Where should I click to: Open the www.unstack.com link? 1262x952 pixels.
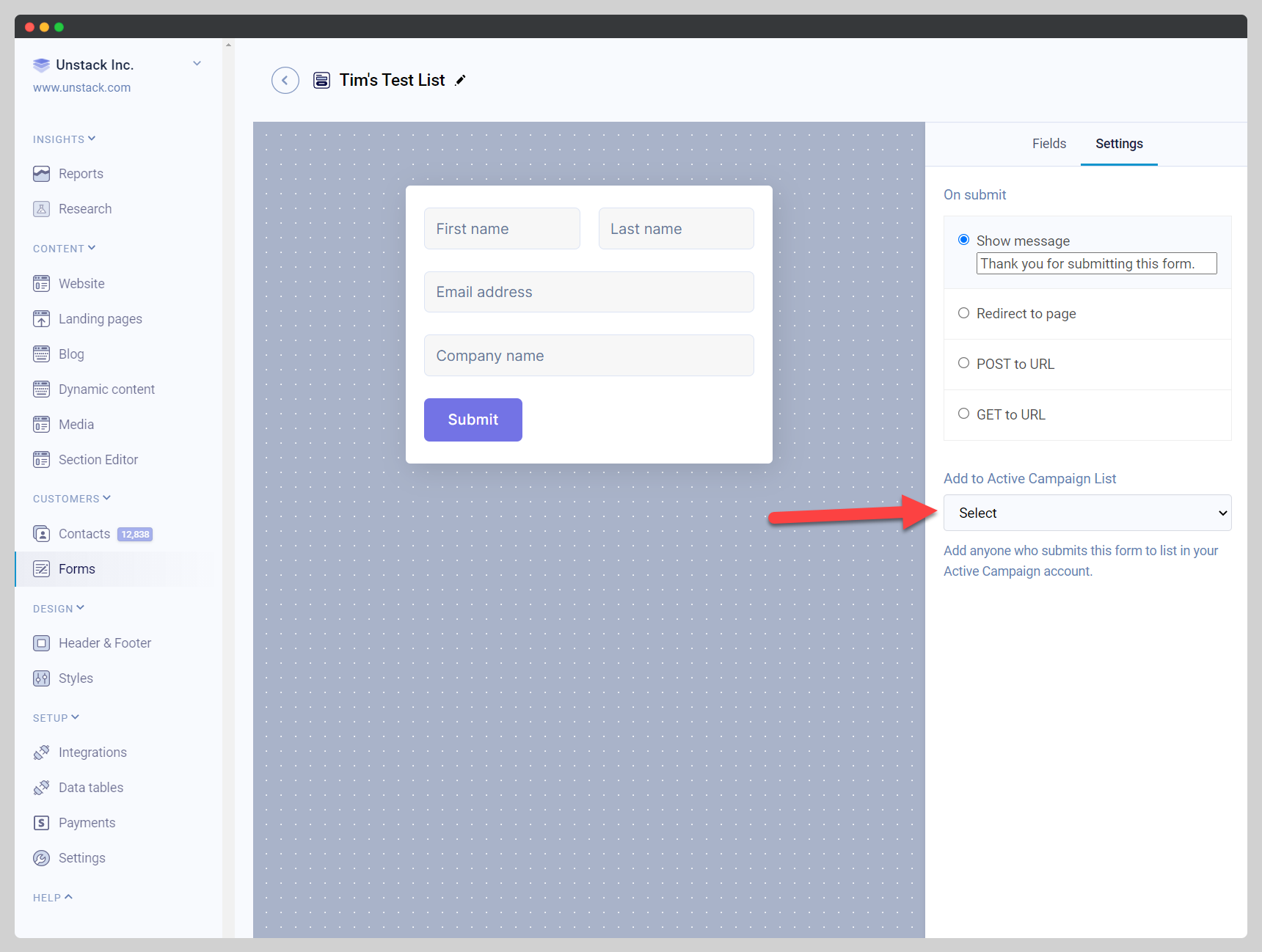[81, 87]
